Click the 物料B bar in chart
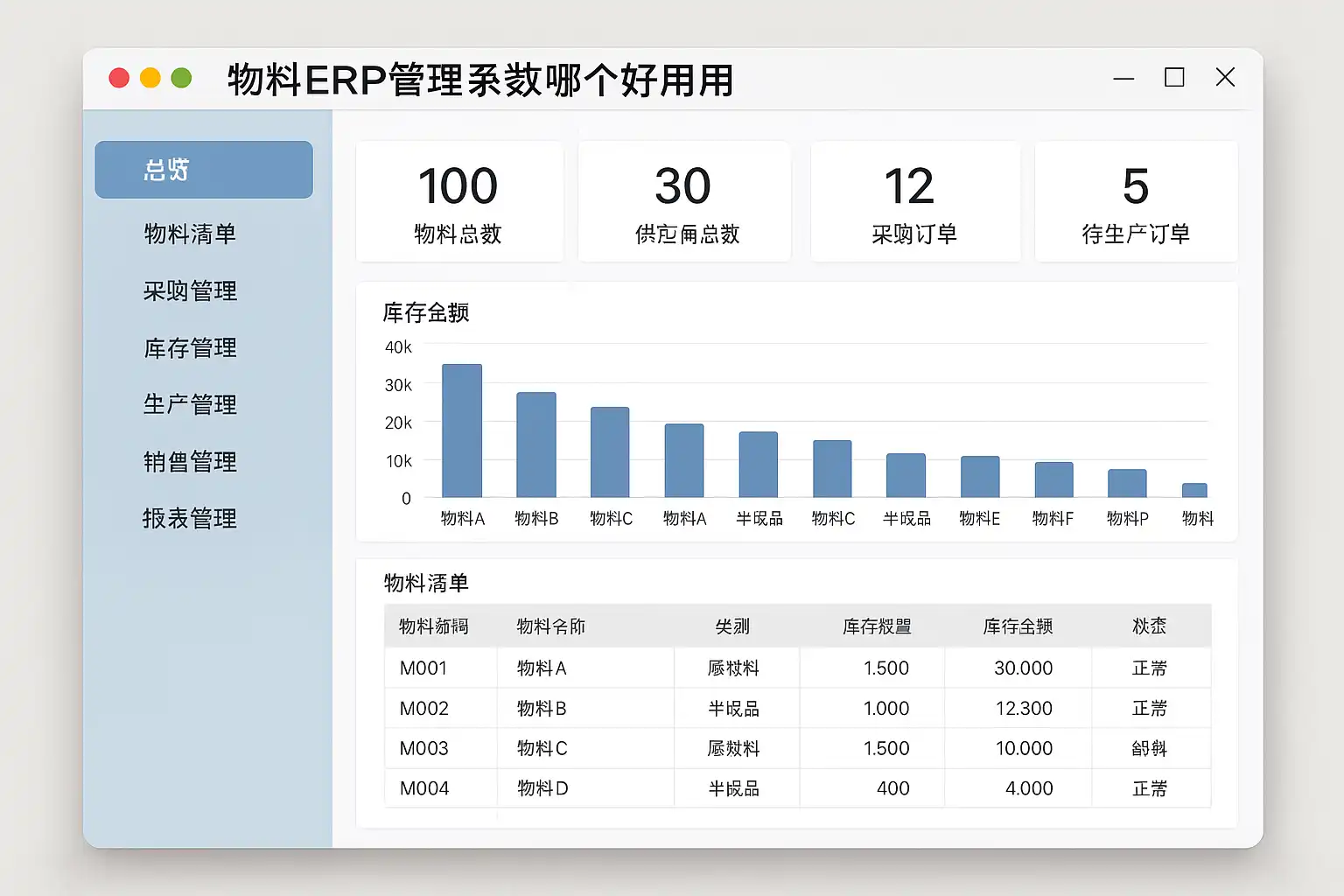 point(536,445)
